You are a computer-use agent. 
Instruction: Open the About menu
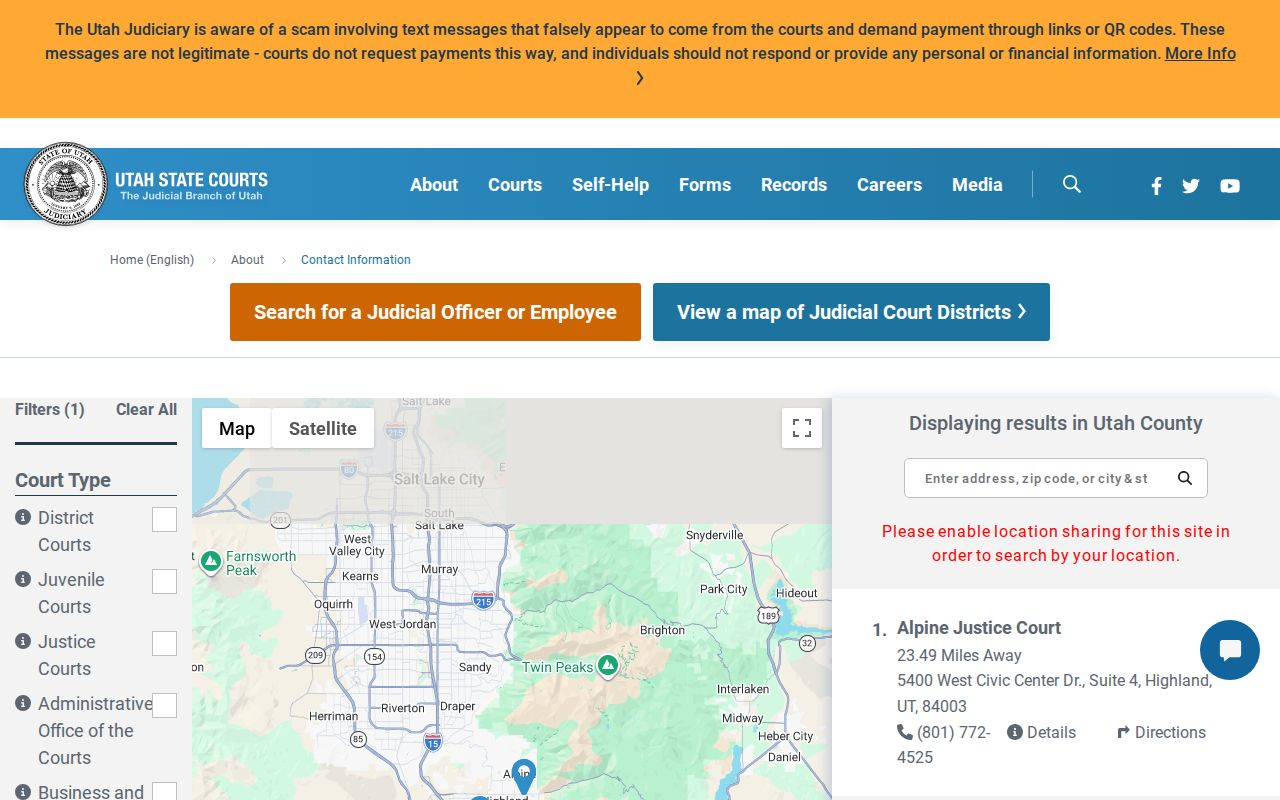pyautogui.click(x=434, y=184)
